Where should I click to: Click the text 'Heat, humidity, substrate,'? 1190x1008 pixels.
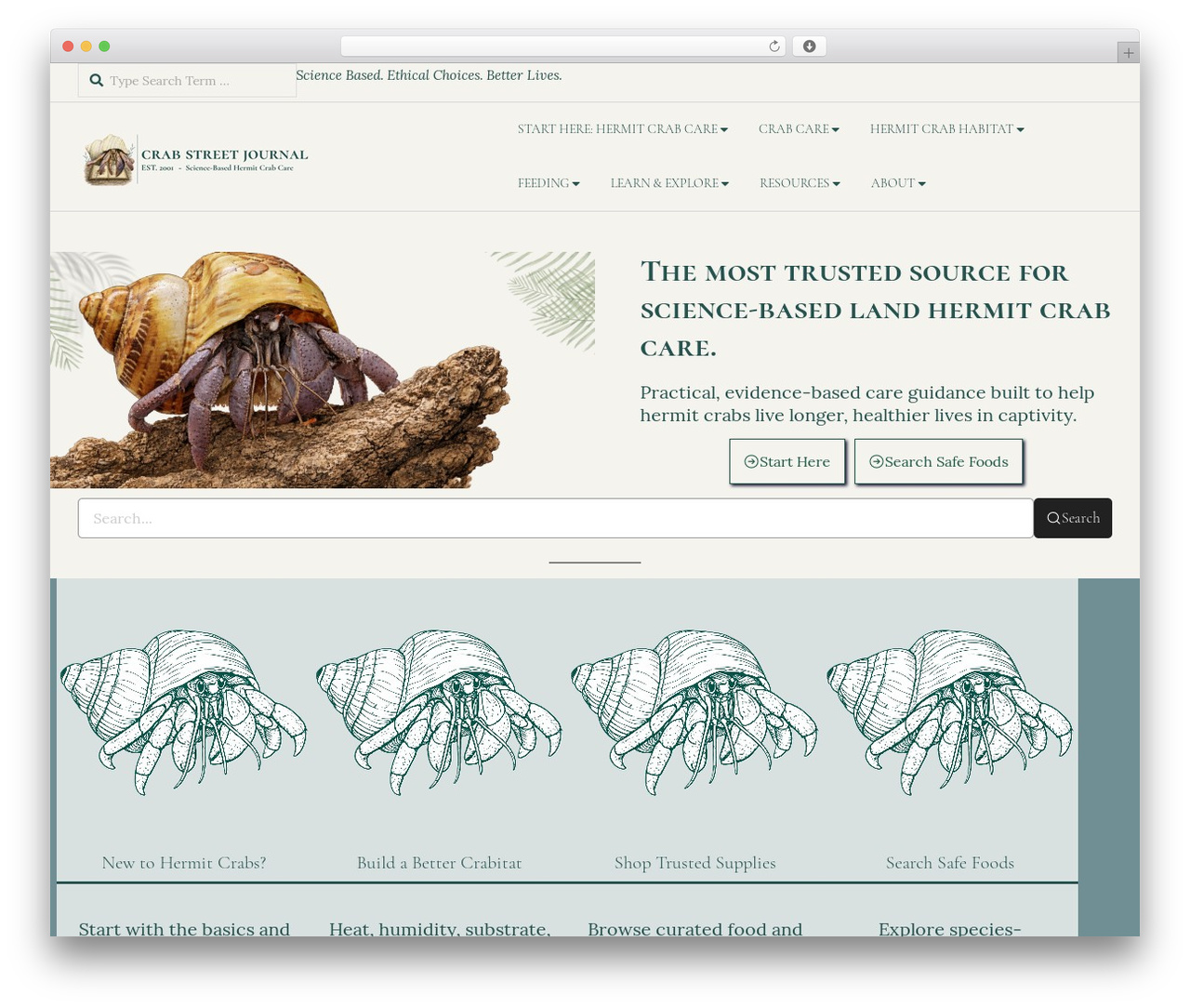pyautogui.click(x=439, y=929)
